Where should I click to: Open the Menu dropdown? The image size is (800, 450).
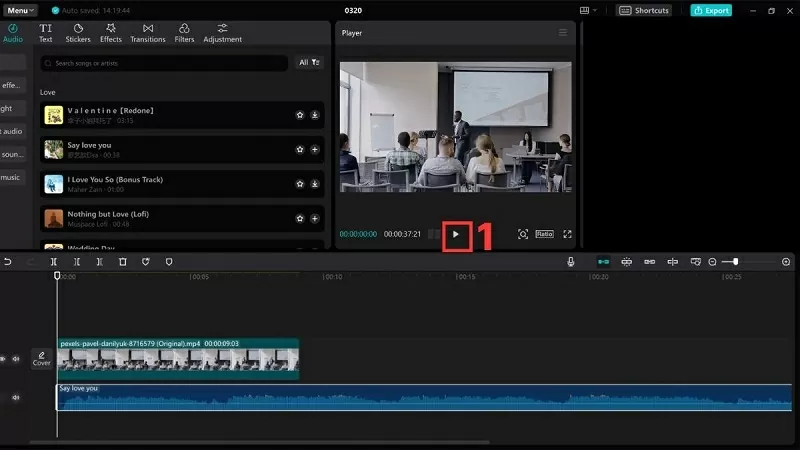[x=20, y=10]
